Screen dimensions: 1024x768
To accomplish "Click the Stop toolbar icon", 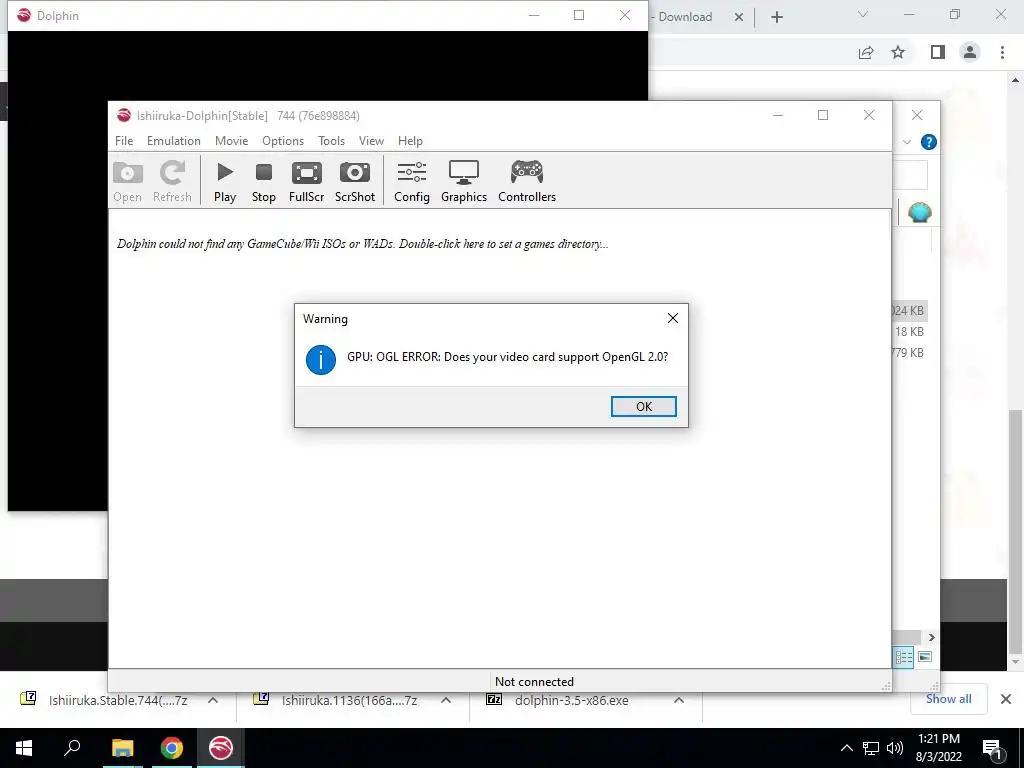I will coord(264,181).
